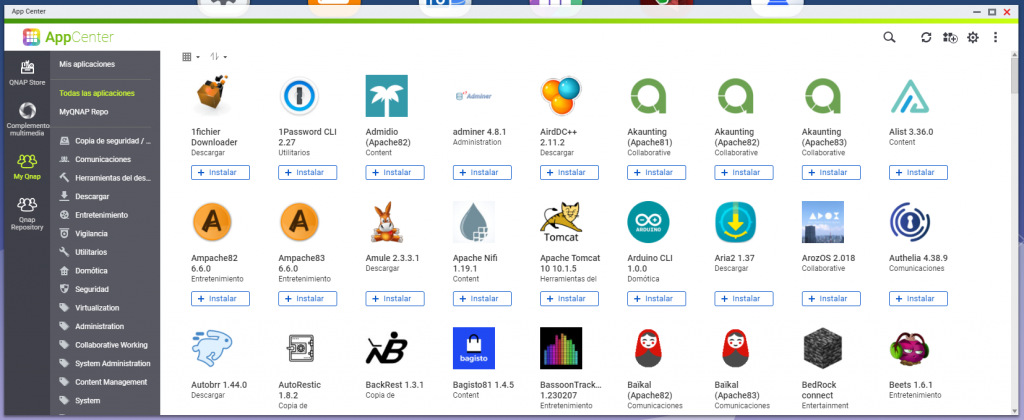Install the 1fichier Downloader app
1024x420 pixels.
(x=219, y=172)
